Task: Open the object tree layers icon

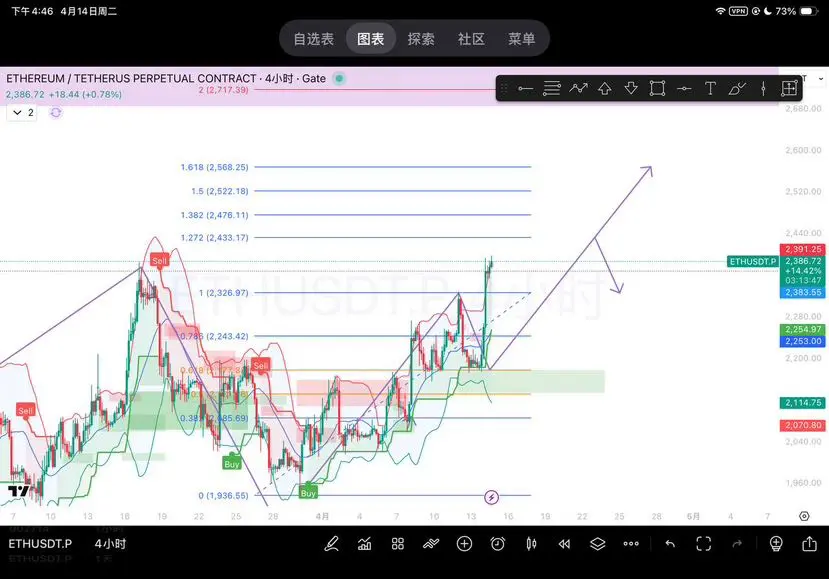Action: tap(597, 544)
